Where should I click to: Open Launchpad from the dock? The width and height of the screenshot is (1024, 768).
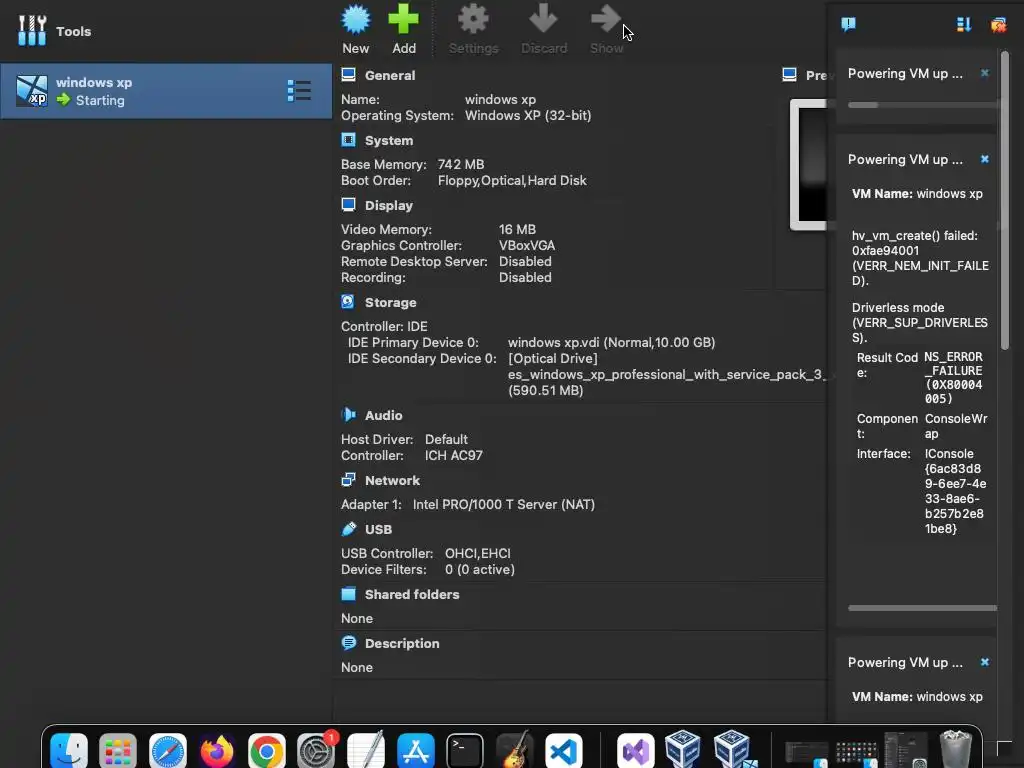[x=118, y=750]
